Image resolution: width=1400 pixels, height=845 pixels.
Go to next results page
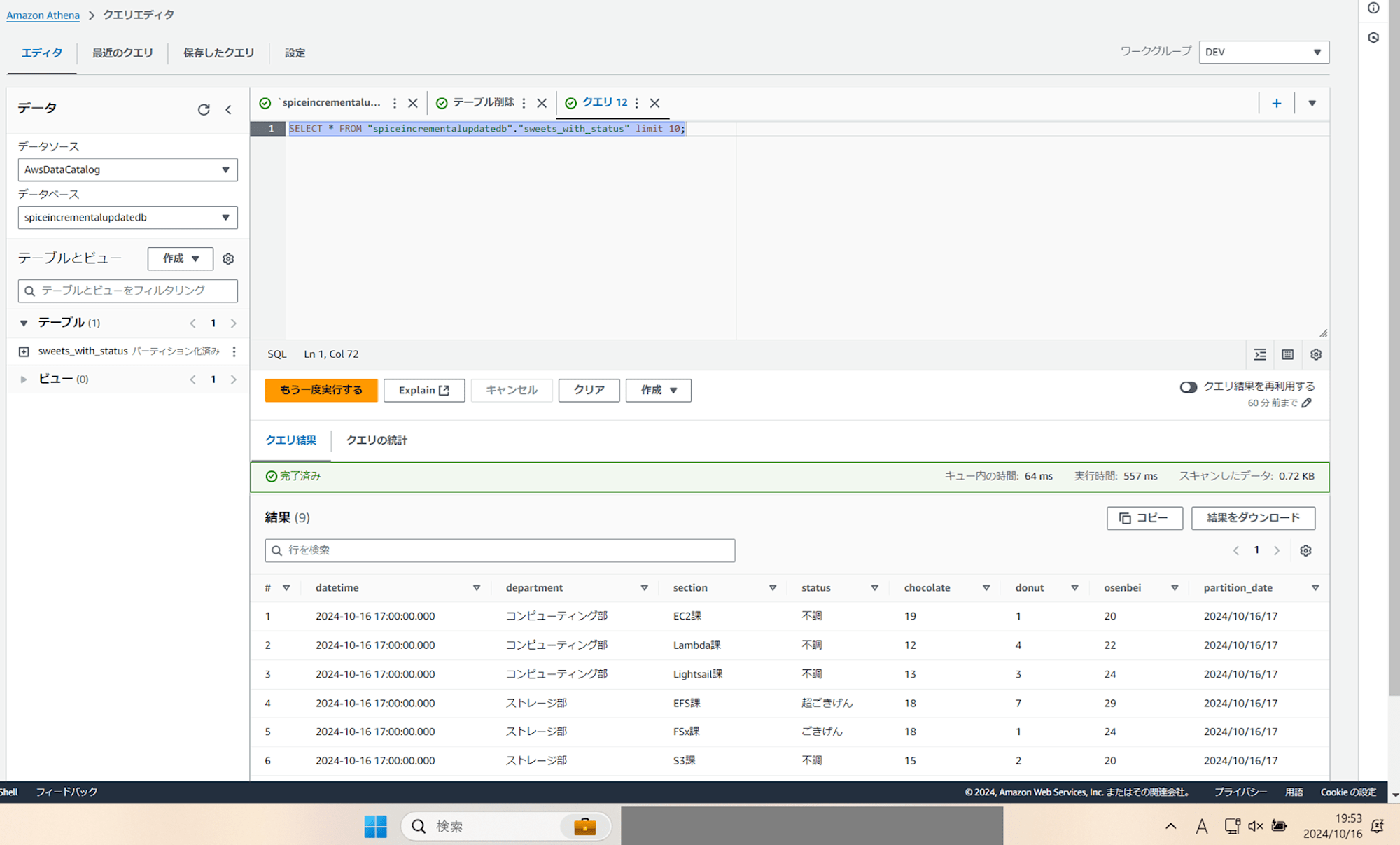pyautogui.click(x=1277, y=551)
